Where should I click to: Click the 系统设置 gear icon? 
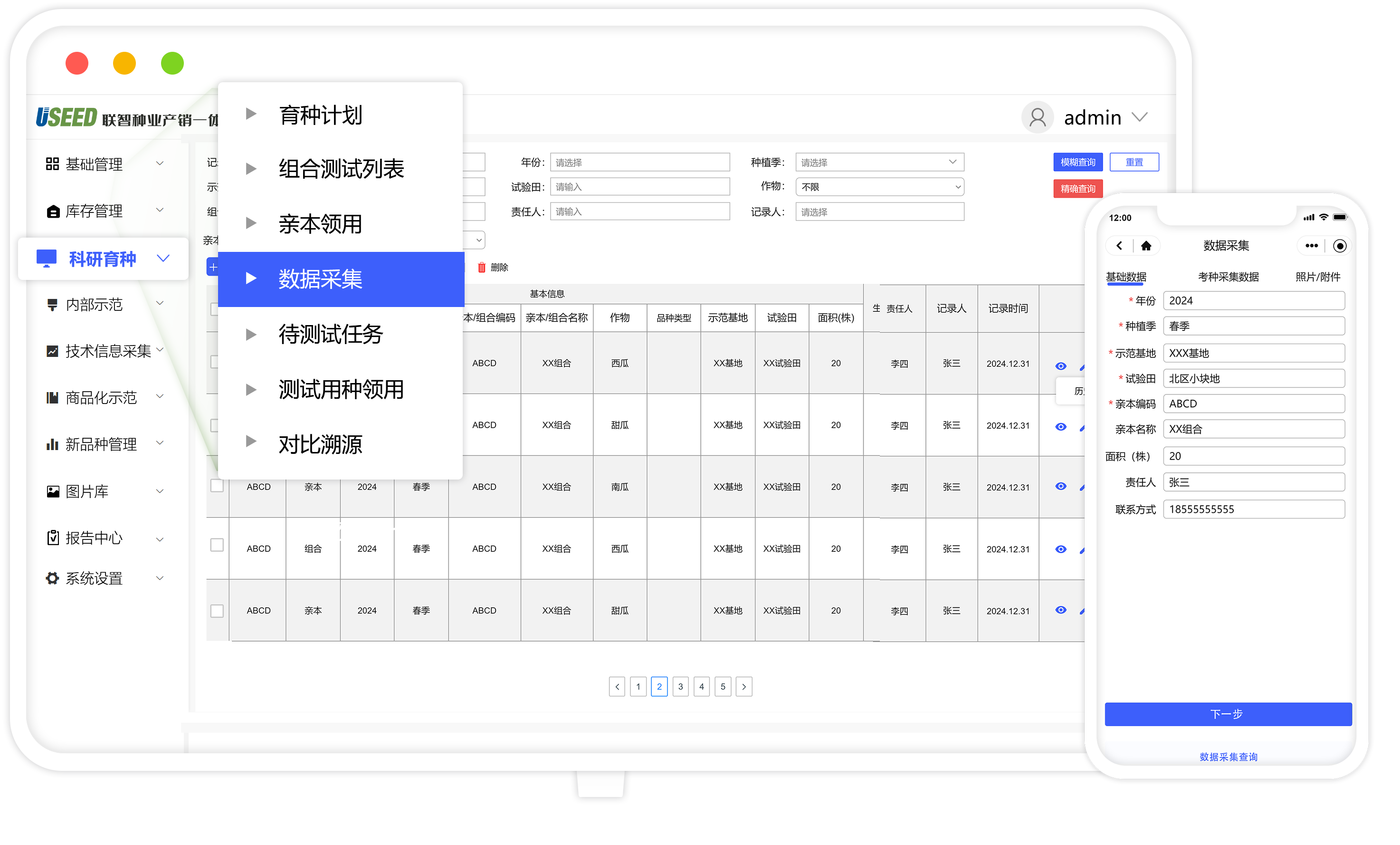coord(52,578)
